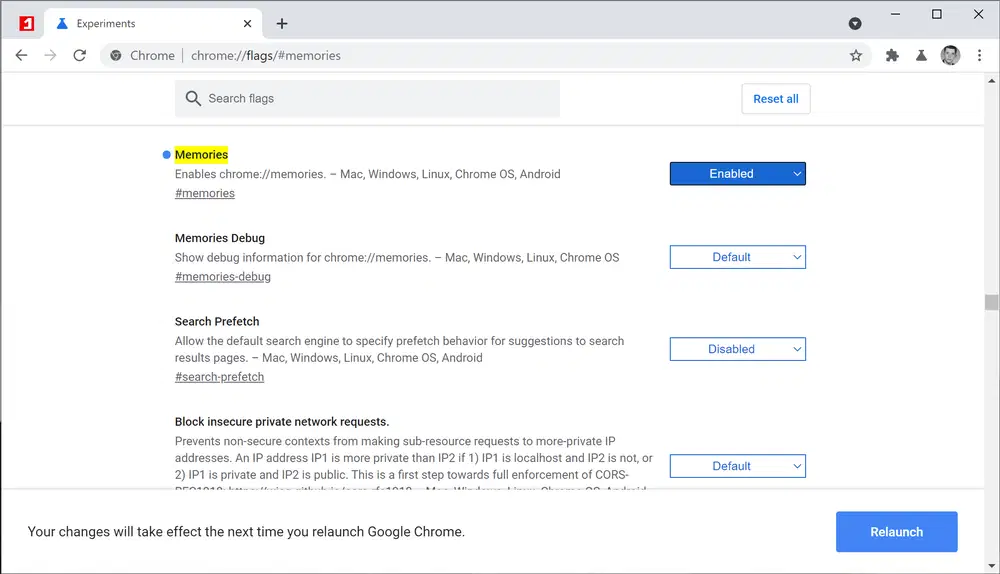Switch to the Experiments tab
1000x574 pixels.
pyautogui.click(x=140, y=23)
